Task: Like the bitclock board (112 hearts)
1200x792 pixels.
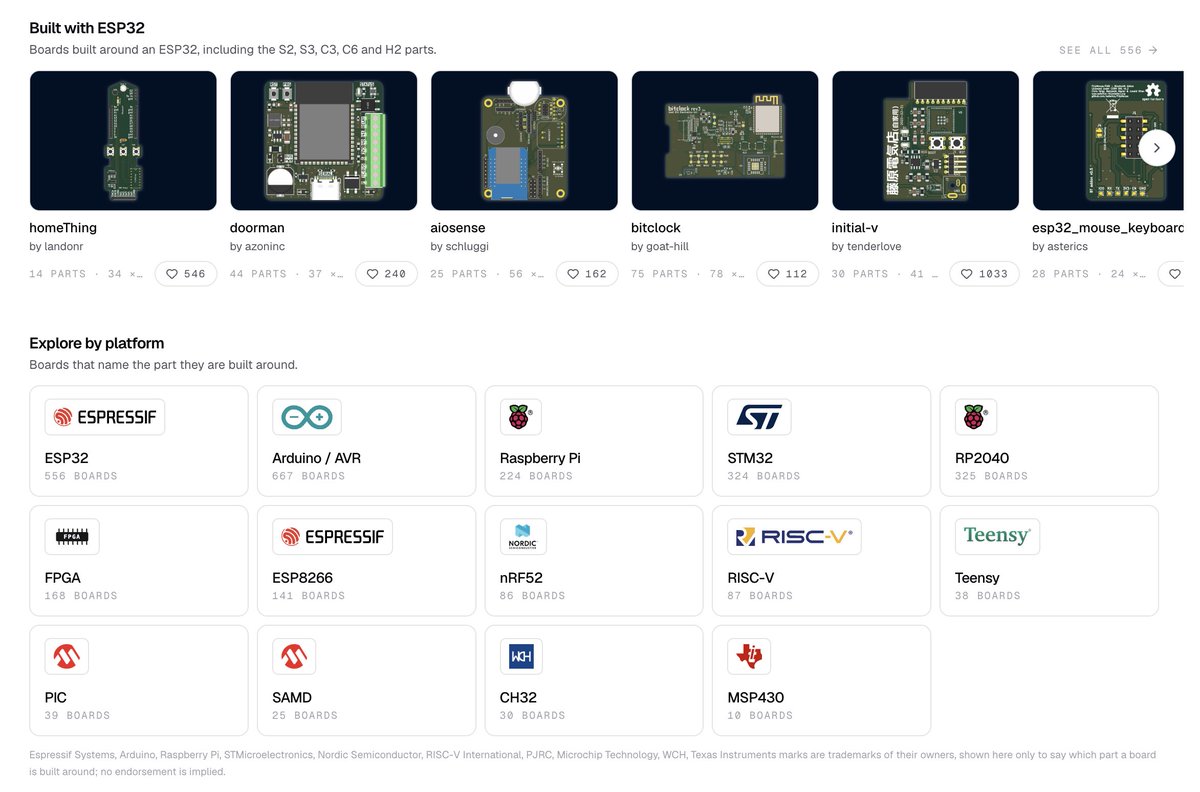Action: coord(787,274)
